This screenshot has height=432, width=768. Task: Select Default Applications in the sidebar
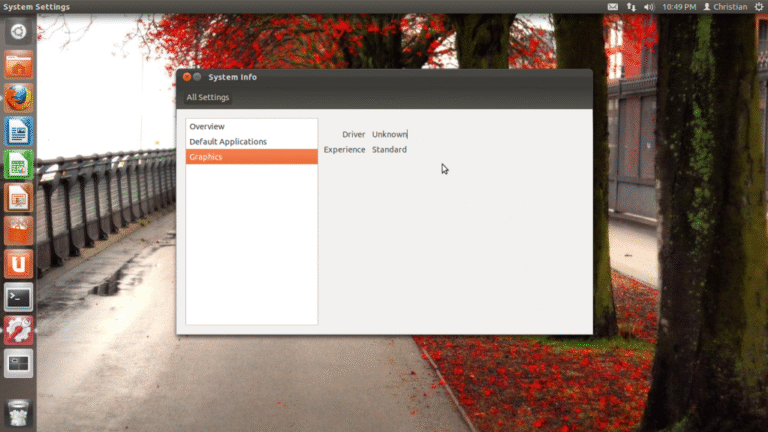[x=228, y=142]
